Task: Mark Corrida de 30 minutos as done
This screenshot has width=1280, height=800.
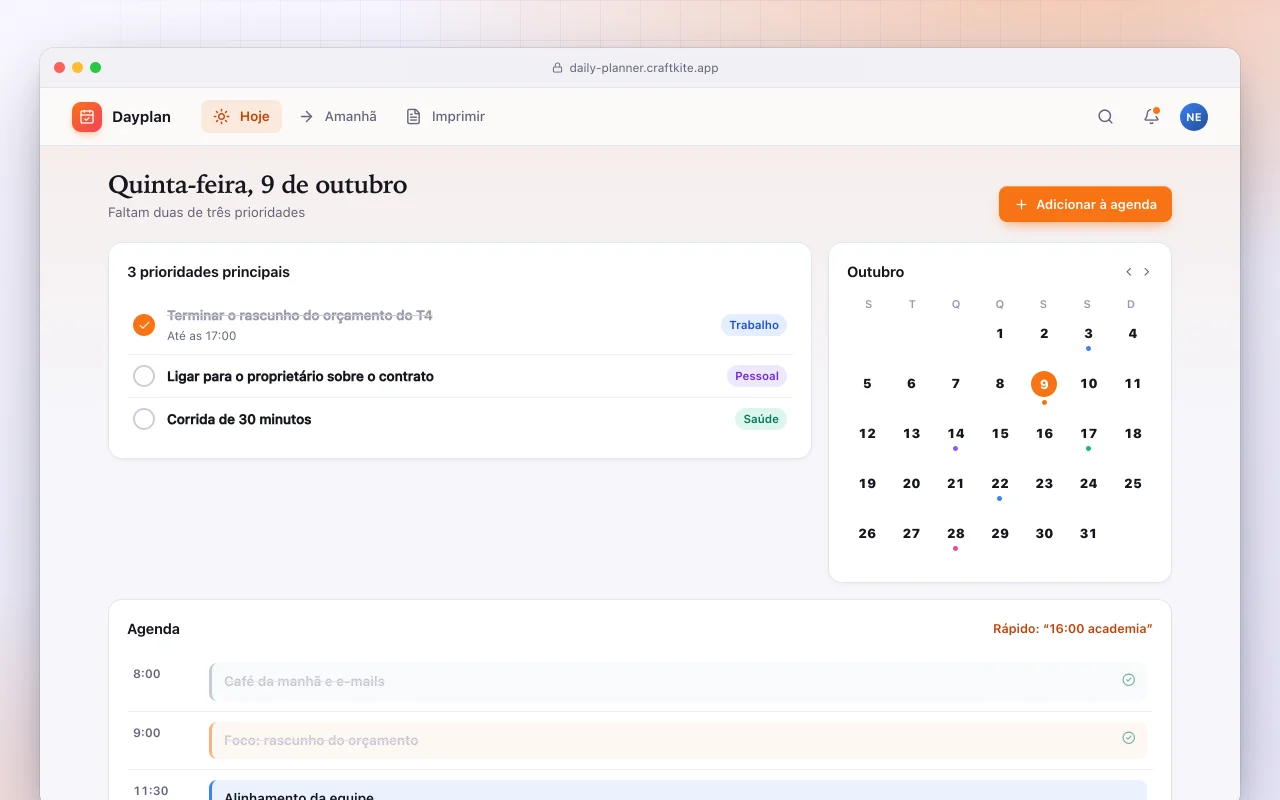Action: pyautogui.click(x=144, y=419)
